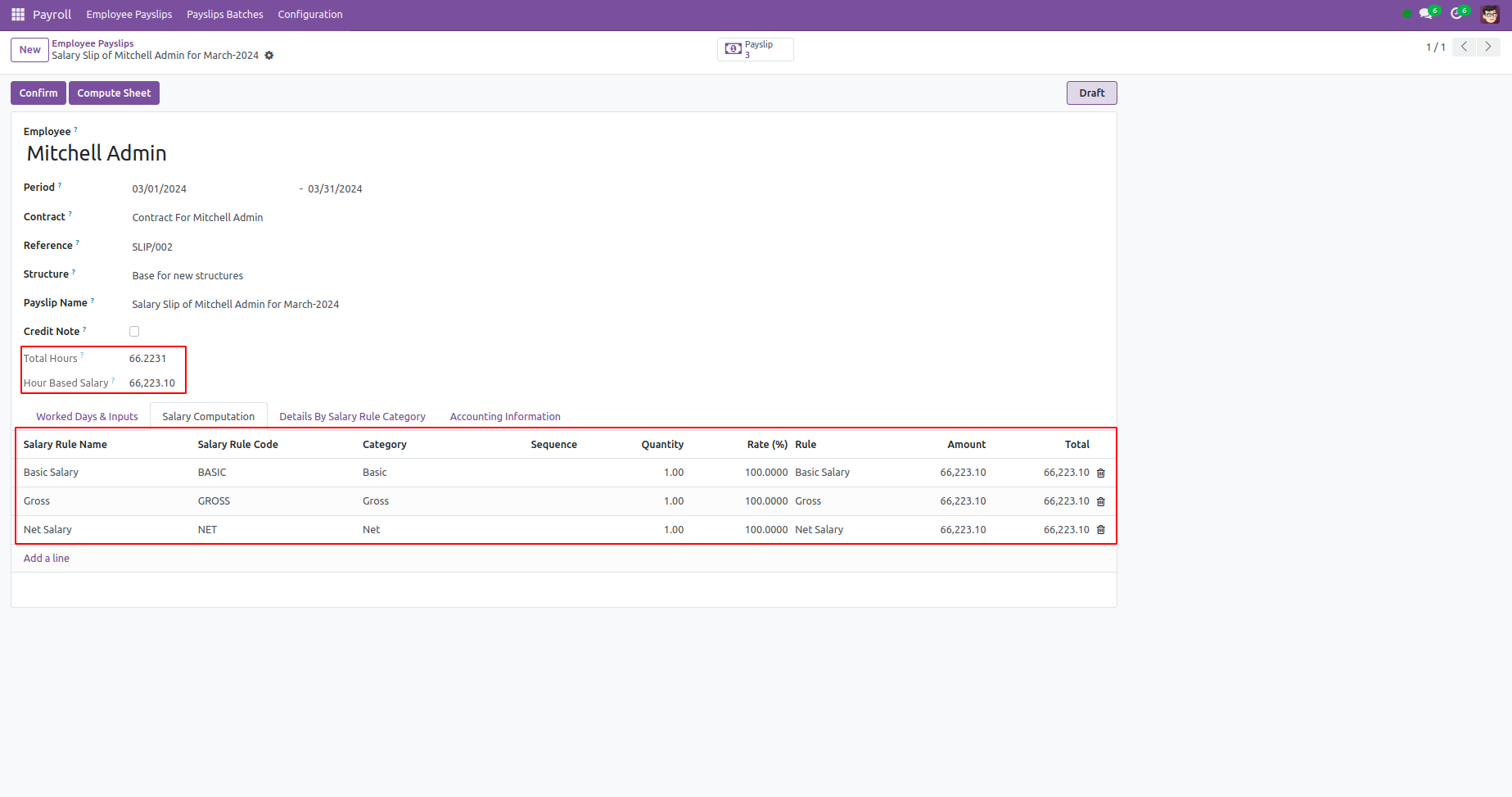Viewport: 1512px width, 797px height.
Task: Open the Configuration menu
Action: [309, 15]
